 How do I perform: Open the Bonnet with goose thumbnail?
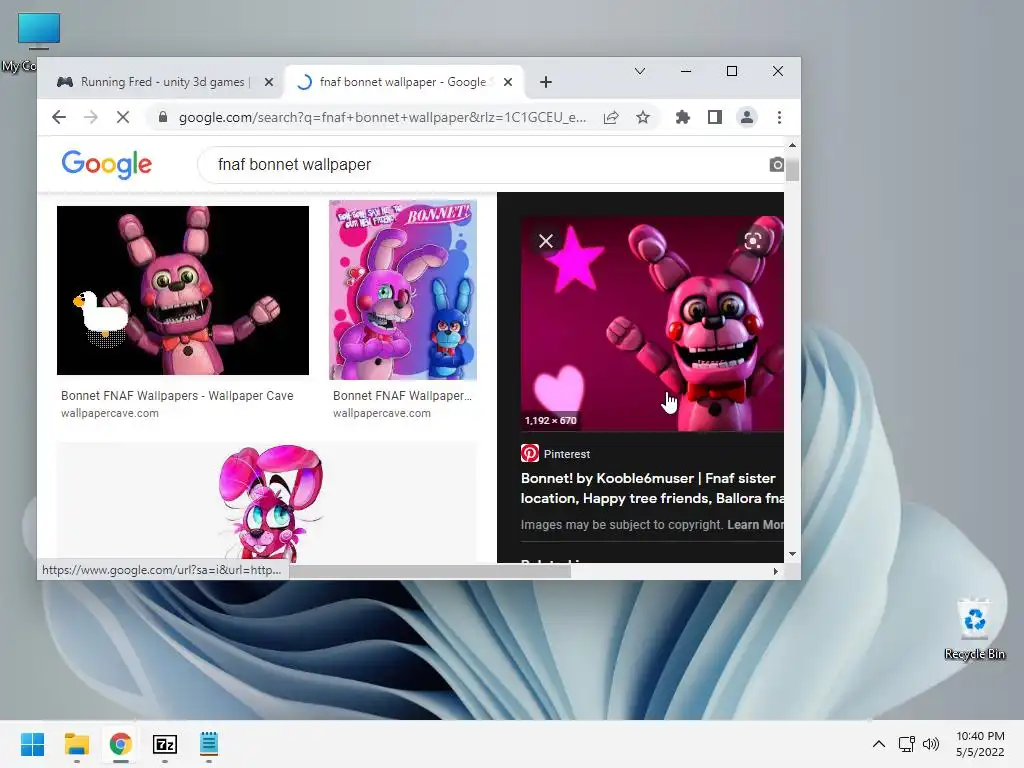183,291
